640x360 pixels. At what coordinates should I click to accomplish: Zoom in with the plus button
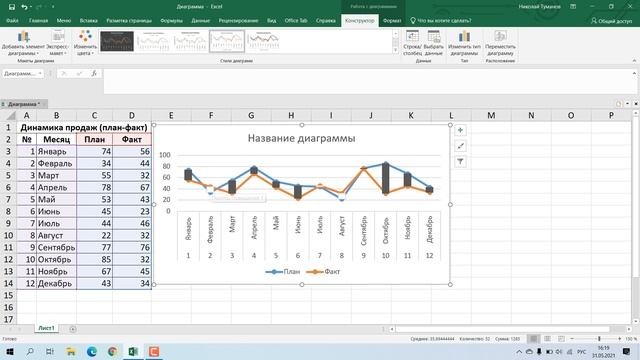pos(620,339)
